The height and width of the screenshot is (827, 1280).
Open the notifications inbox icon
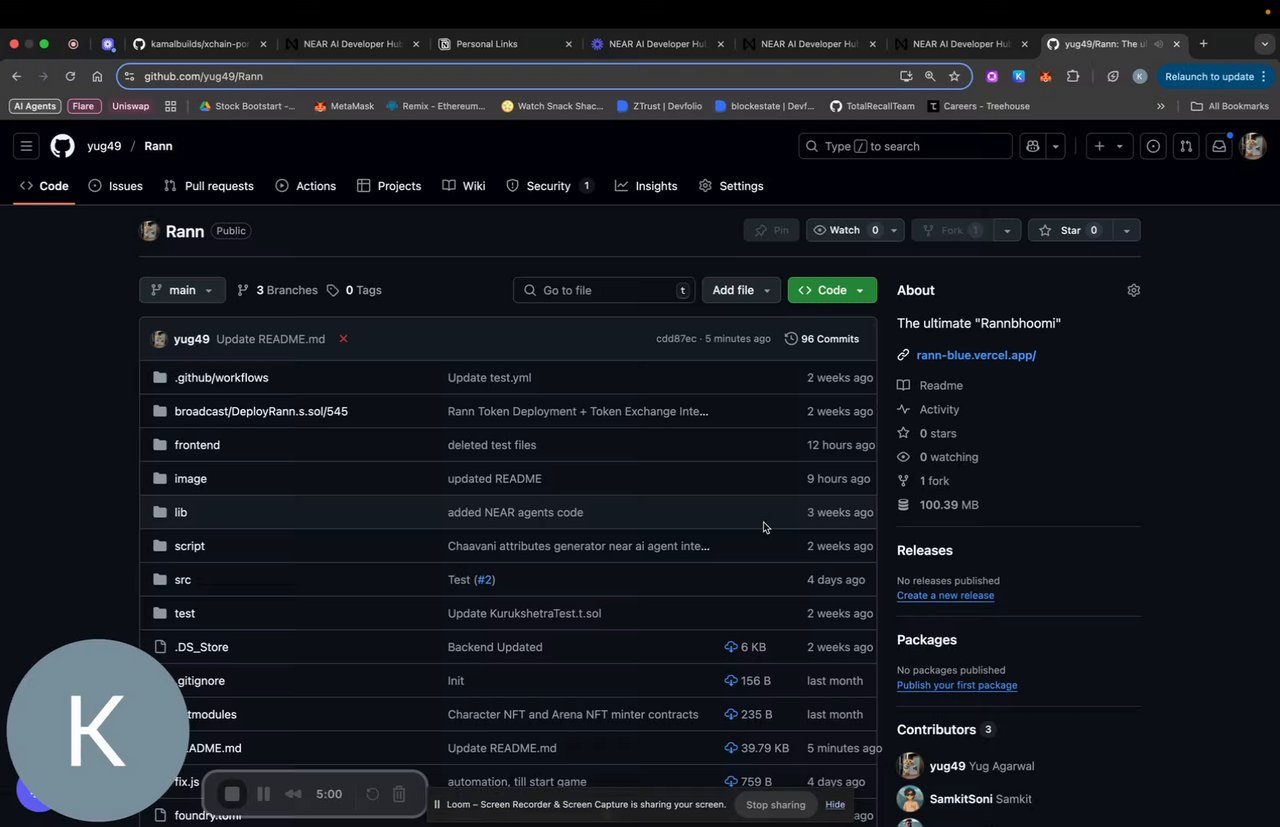pos(1219,146)
